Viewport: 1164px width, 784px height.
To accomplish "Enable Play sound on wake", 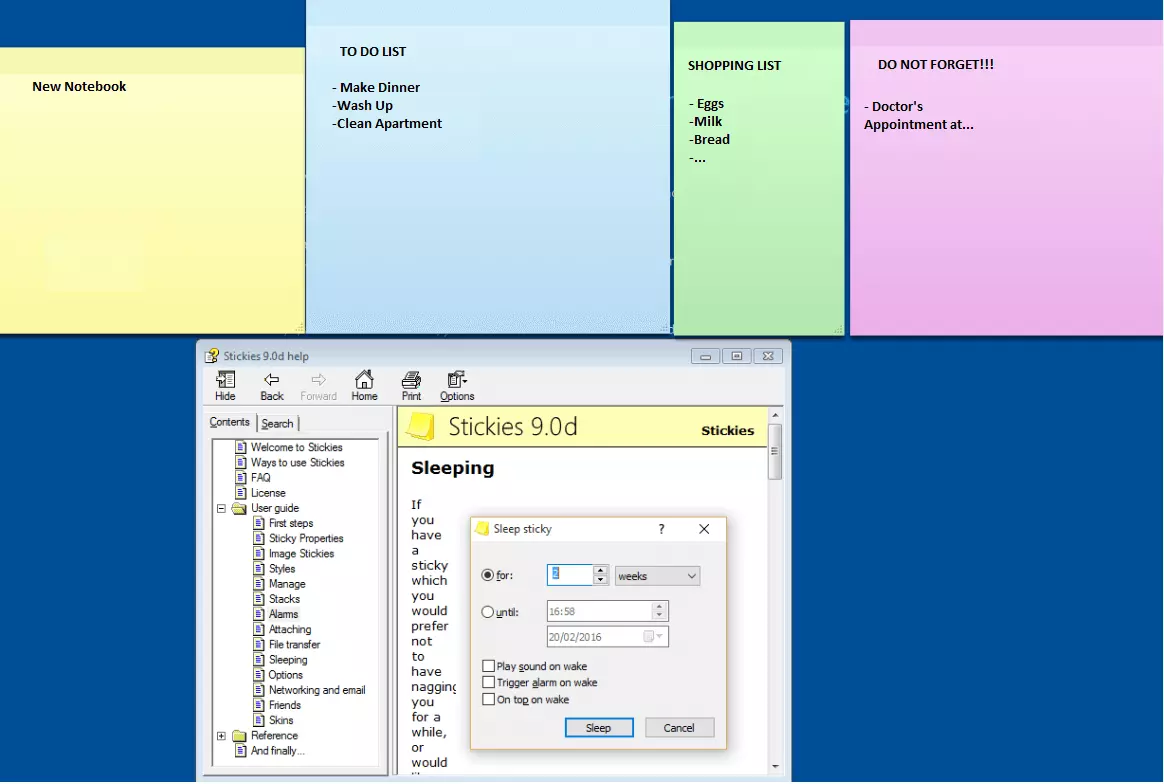I will (488, 666).
